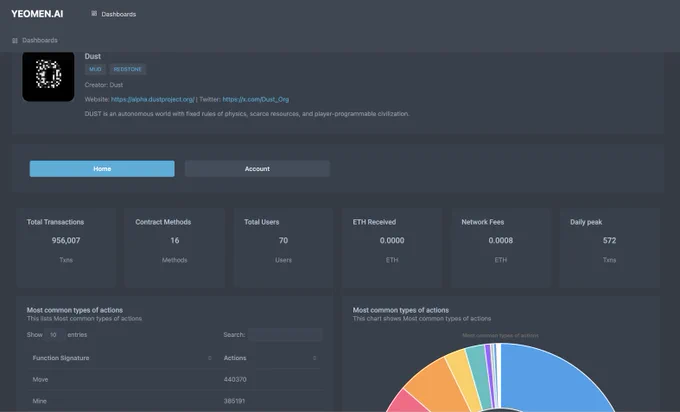Click the Total Users value 70
Image resolution: width=680 pixels, height=412 pixels.
[x=283, y=240]
